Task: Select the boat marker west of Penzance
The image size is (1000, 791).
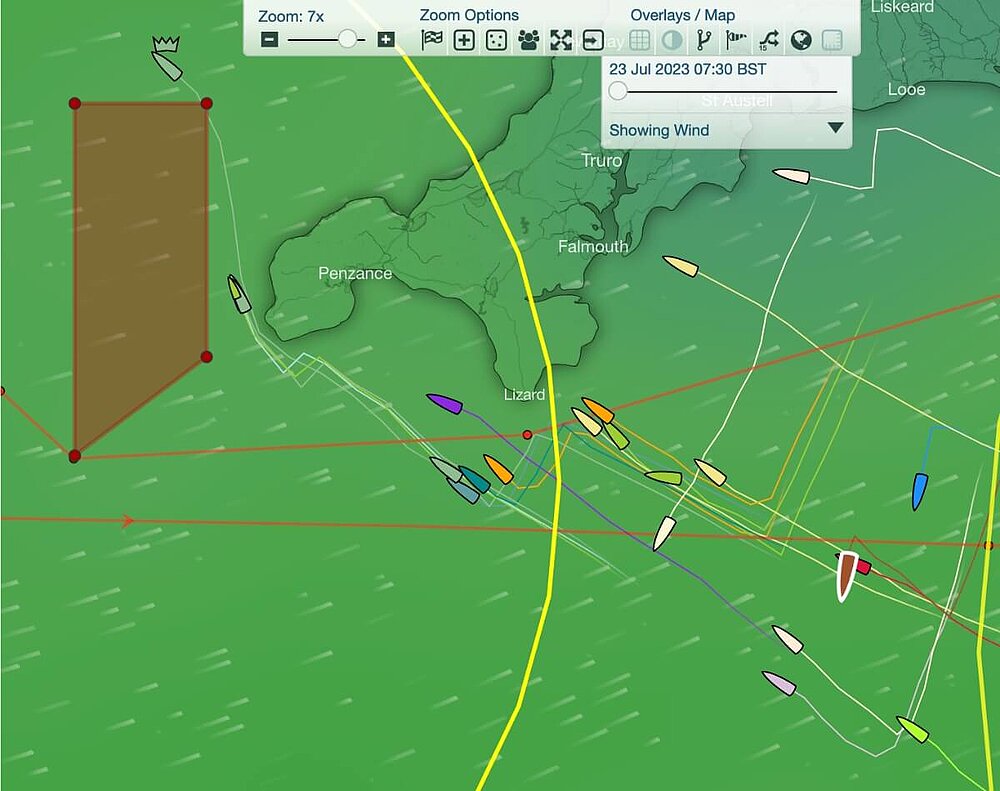Action: (239, 294)
